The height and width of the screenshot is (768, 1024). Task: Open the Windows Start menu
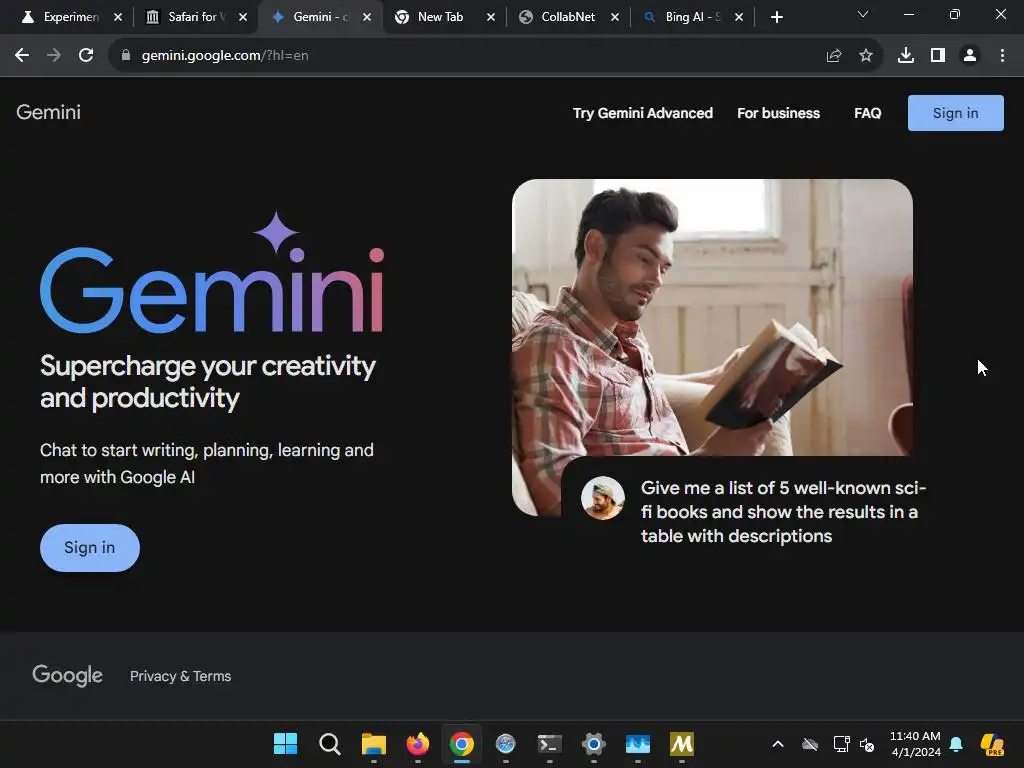tap(285, 744)
